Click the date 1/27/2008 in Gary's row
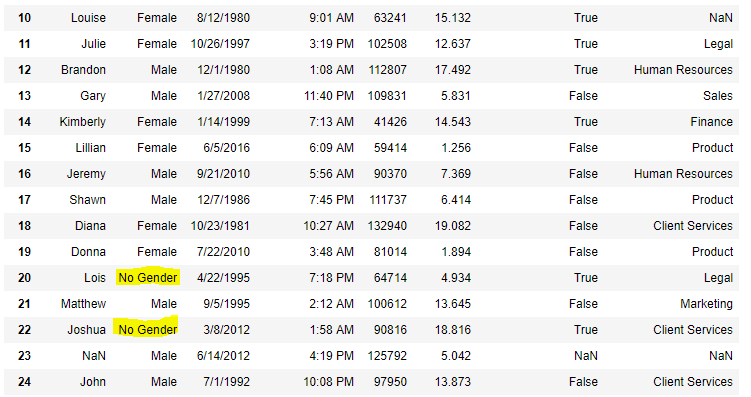Image resolution: width=751 pixels, height=397 pixels. 224,96
